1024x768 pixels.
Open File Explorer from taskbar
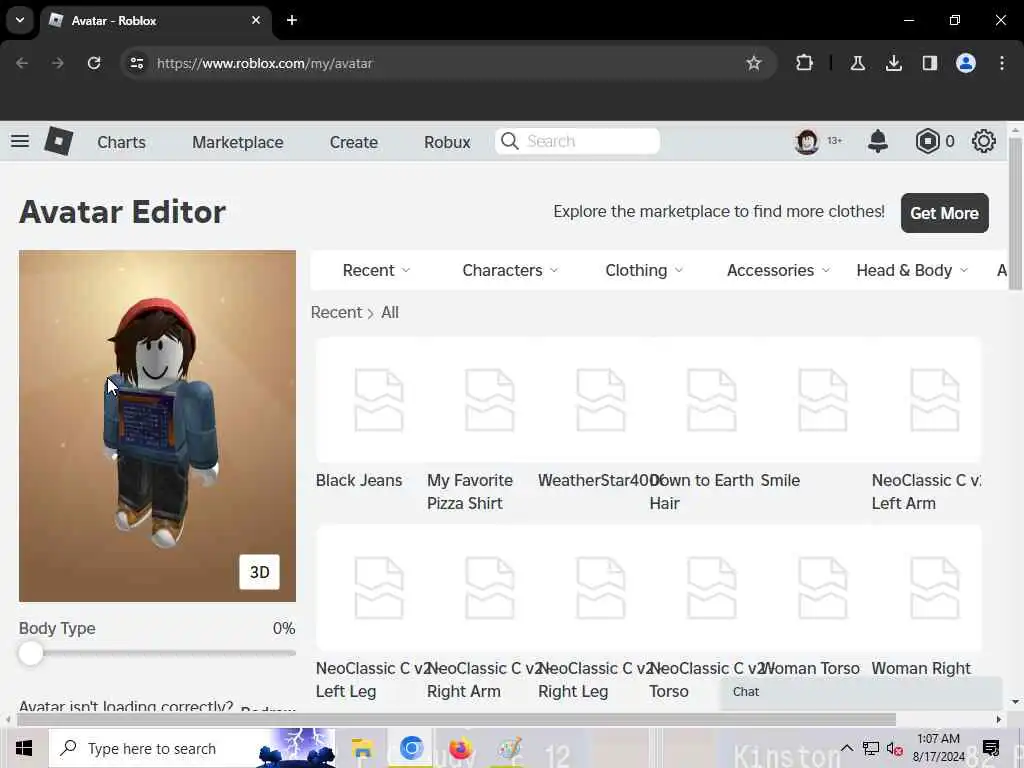pyautogui.click(x=362, y=748)
